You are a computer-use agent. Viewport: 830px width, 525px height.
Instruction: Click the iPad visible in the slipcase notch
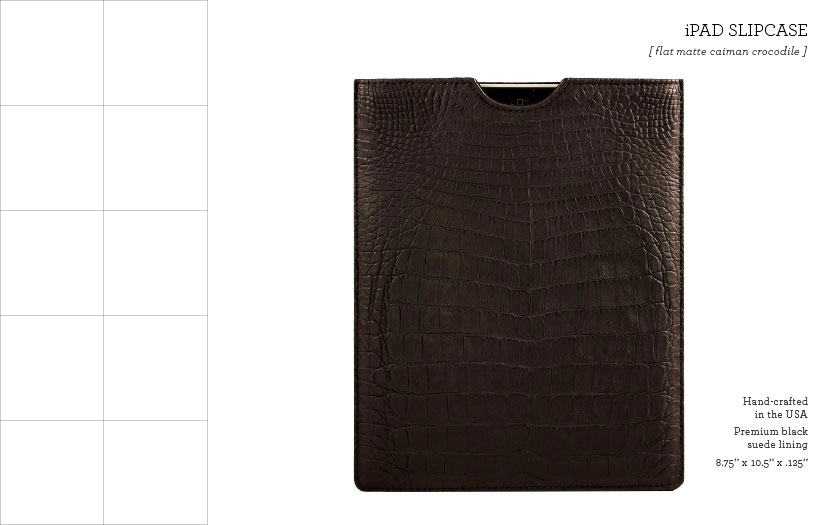click(x=520, y=95)
